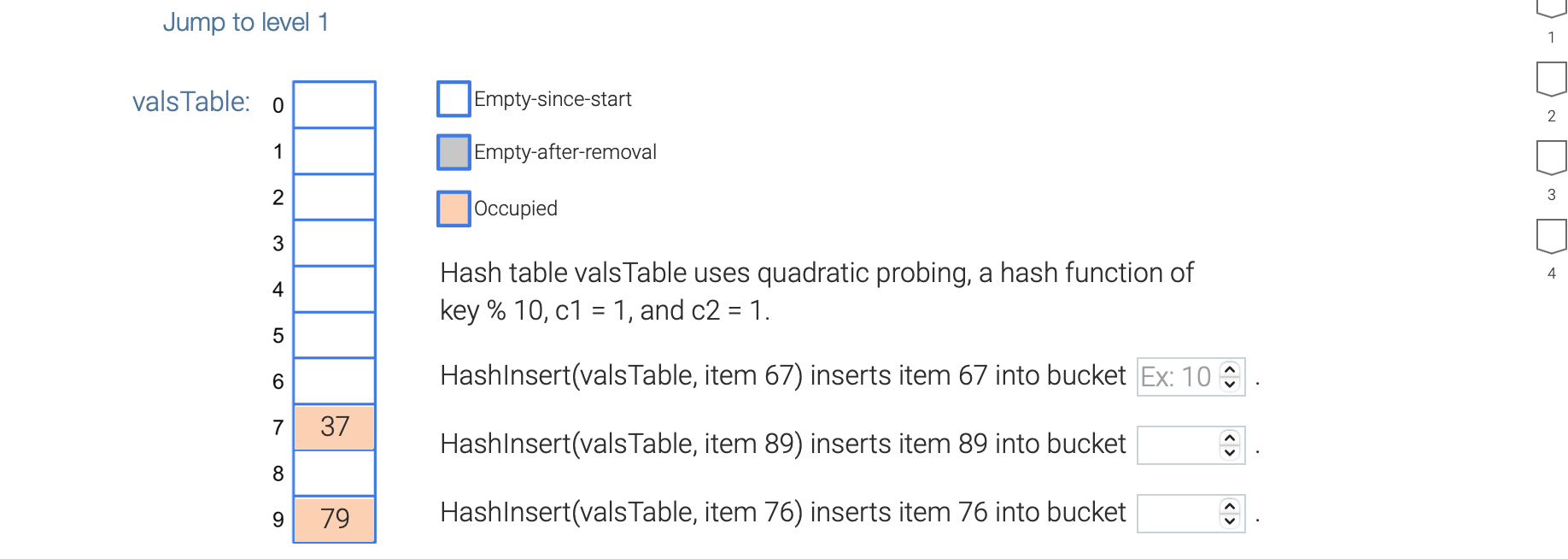1568x559 pixels.
Task: Click the Empty-since-start legend square
Action: click(x=453, y=98)
